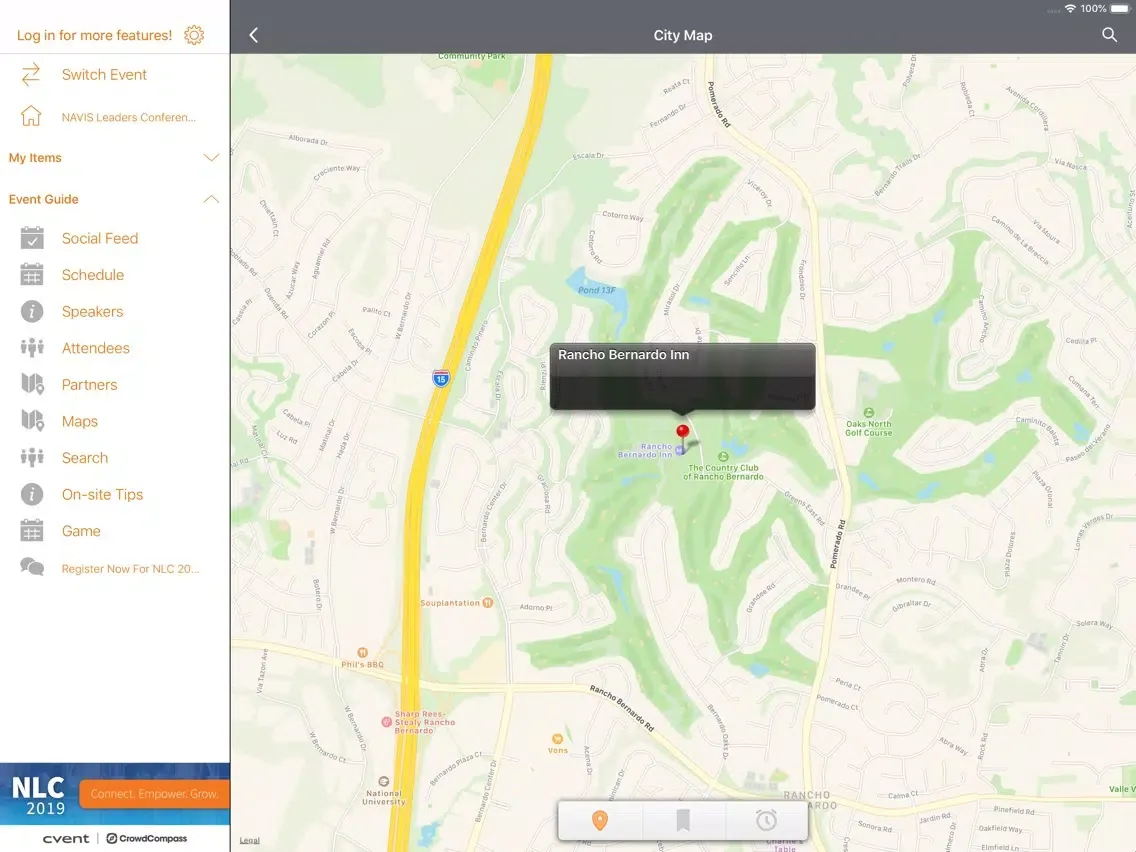Tap the red map pin
Viewport: 1136px width, 852px height.
[x=682, y=432]
